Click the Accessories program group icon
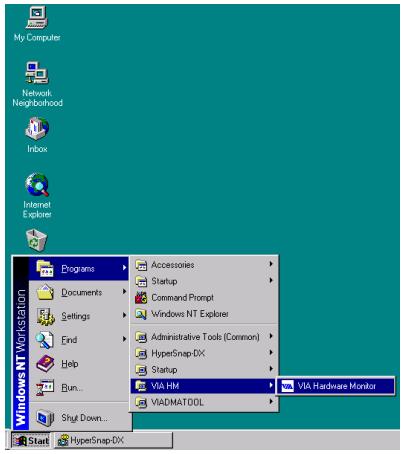Viewport: 404px width, 454px height. 141,265
